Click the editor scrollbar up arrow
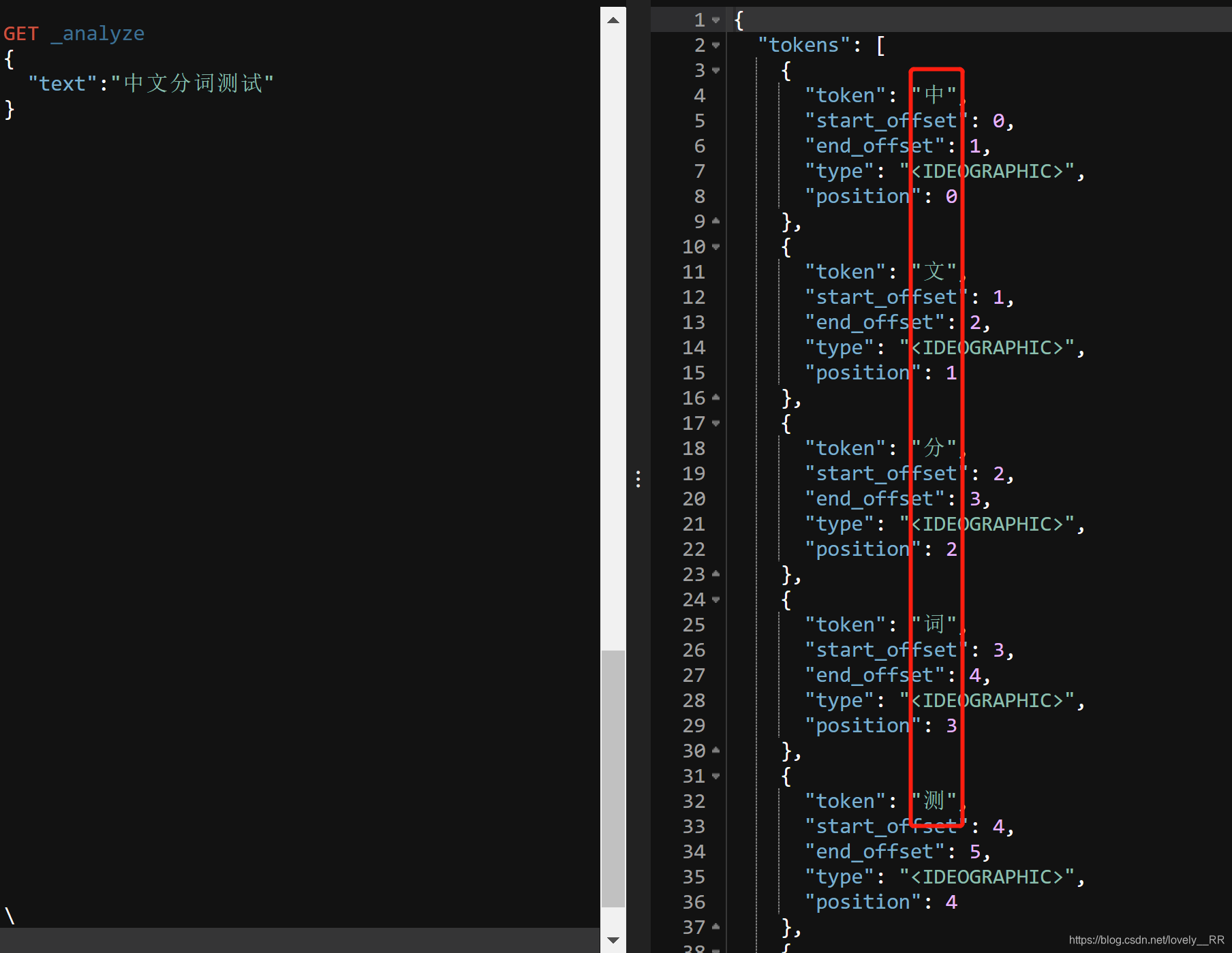This screenshot has width=1232, height=953. click(613, 20)
